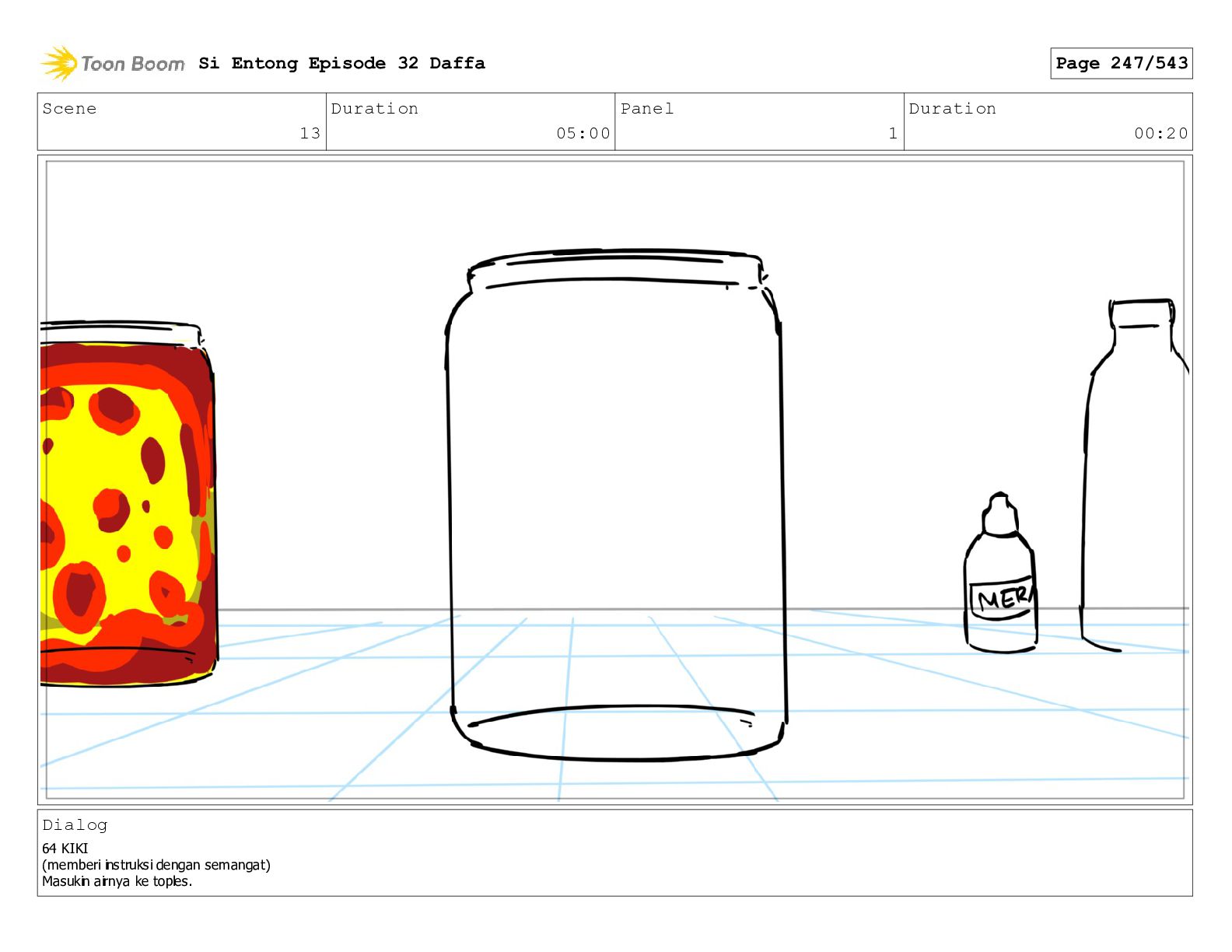Viewport: 1232px width, 952px height.
Task: Click the Dialog label
Action: coord(75,825)
